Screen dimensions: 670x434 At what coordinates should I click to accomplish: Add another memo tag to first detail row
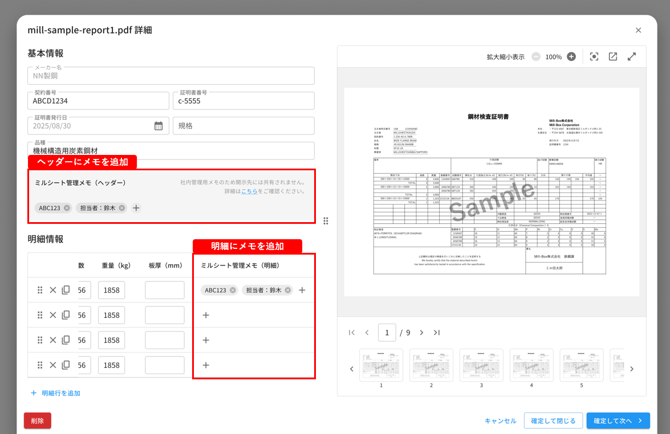[x=302, y=290]
